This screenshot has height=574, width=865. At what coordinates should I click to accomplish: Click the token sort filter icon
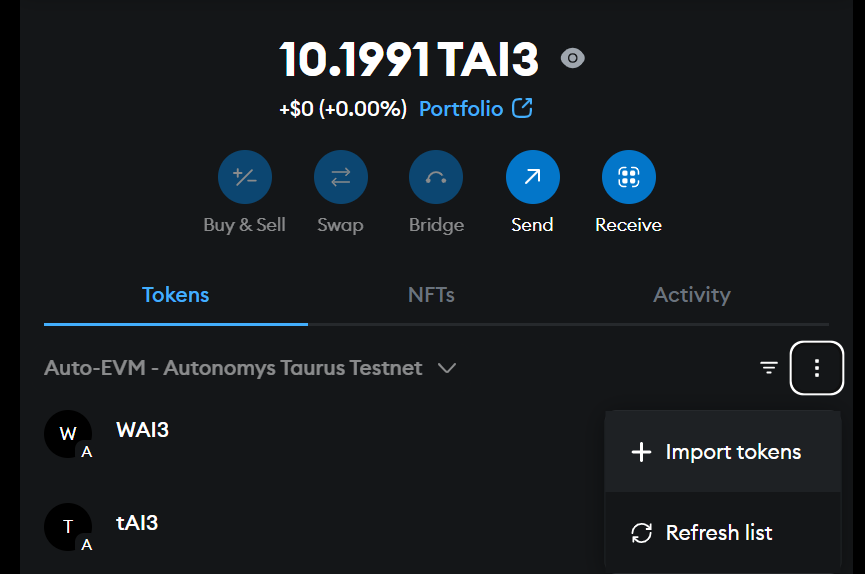[x=768, y=368]
